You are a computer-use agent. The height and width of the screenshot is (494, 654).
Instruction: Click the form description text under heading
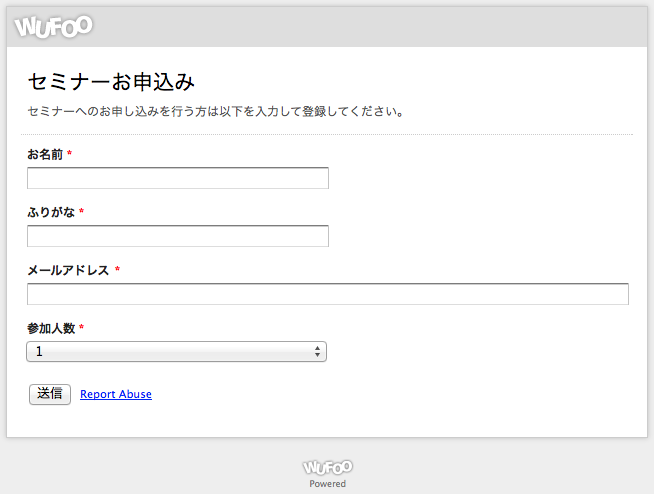click(215, 111)
